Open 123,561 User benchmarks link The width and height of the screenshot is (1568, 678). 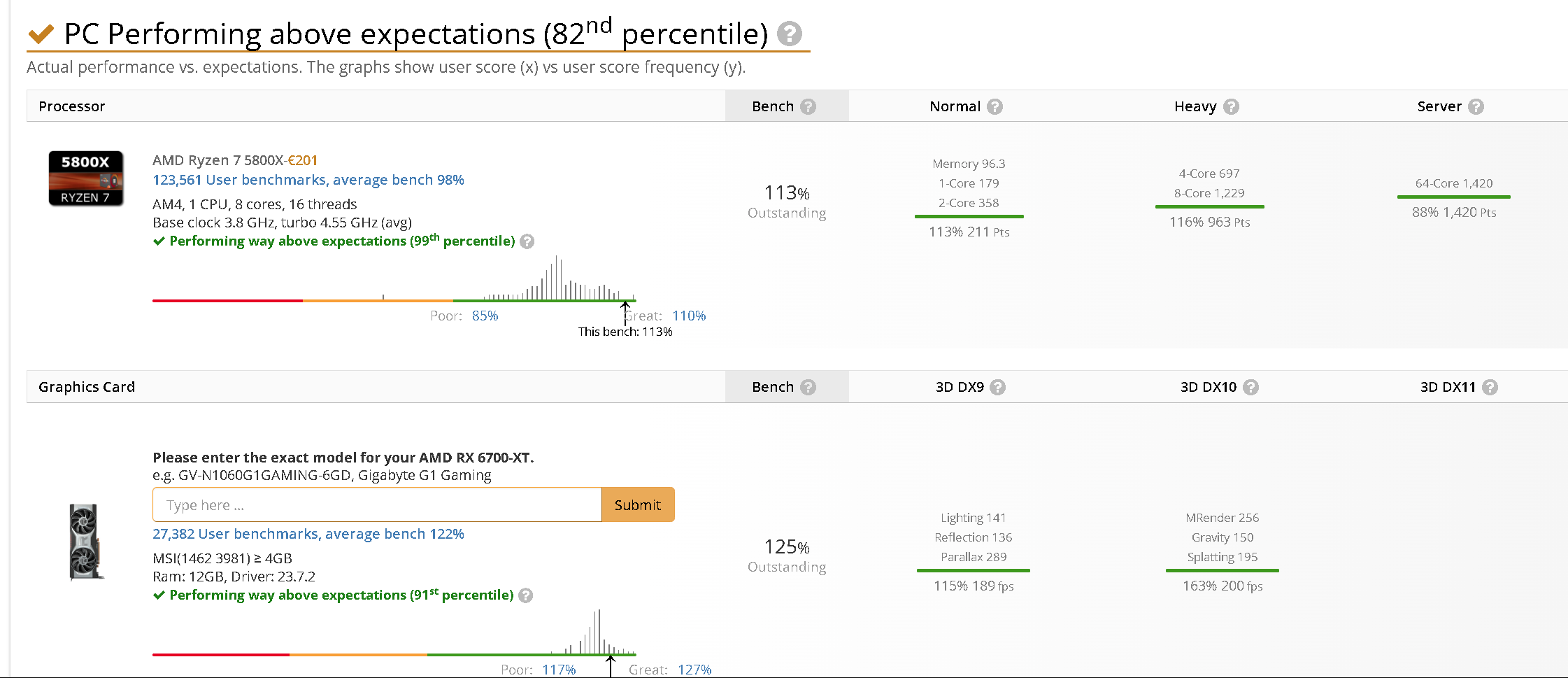click(x=308, y=180)
